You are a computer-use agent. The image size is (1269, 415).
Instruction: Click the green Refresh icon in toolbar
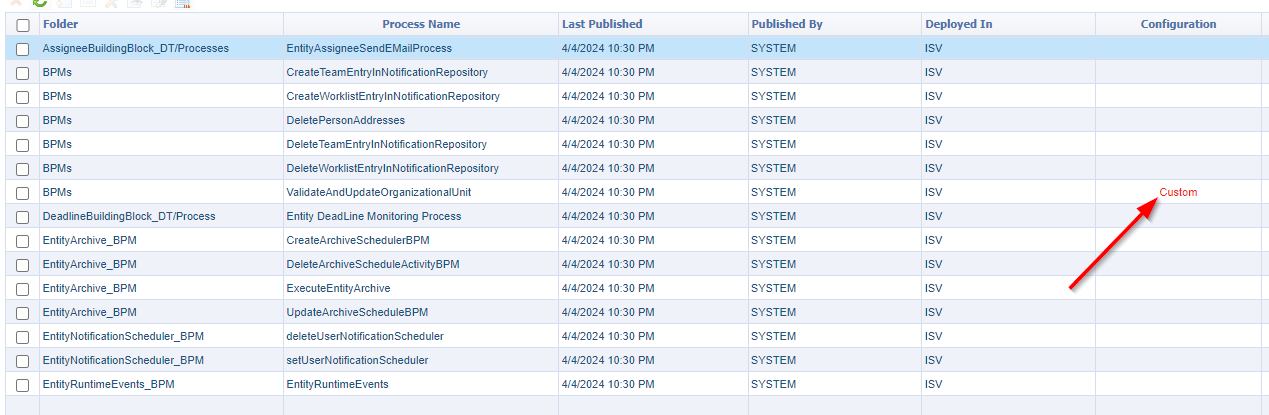point(40,3)
